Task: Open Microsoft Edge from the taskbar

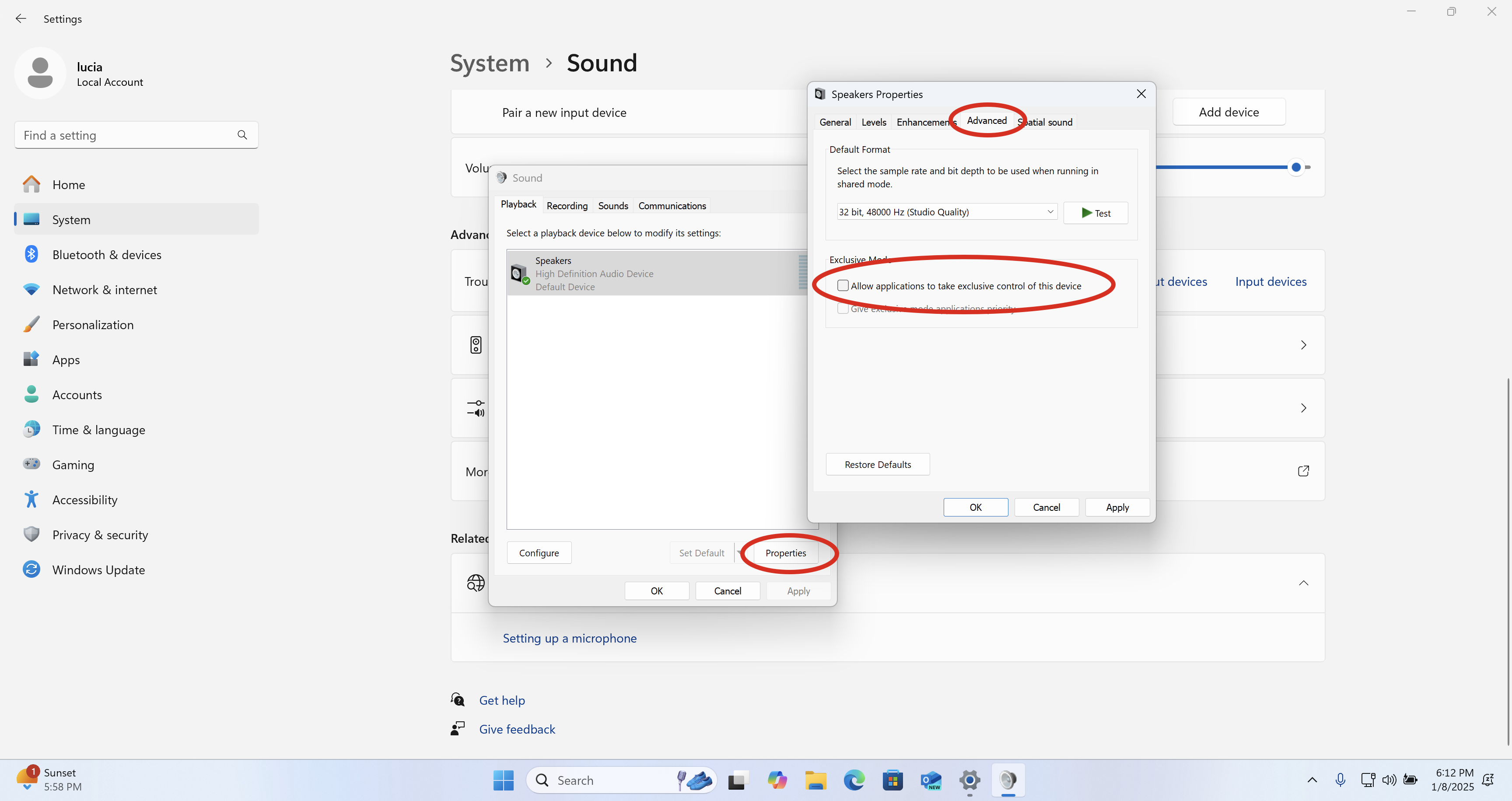Action: click(854, 780)
